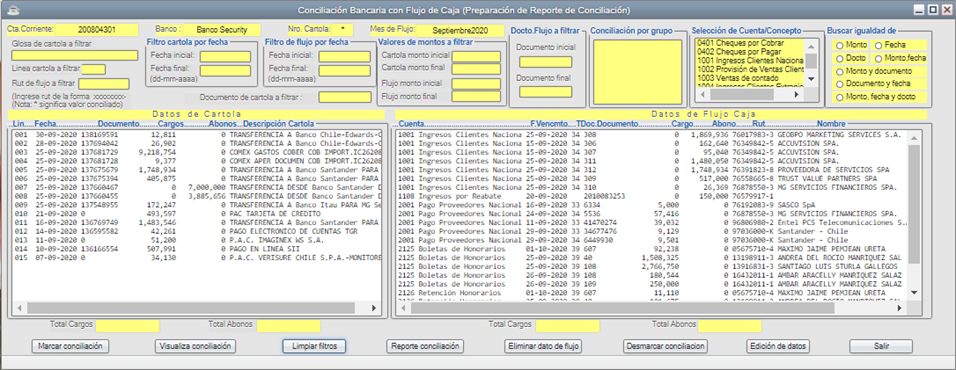Click Filtro cartola Fecha final field
Image resolution: width=956 pixels, height=370 pixels.
click(x=225, y=70)
